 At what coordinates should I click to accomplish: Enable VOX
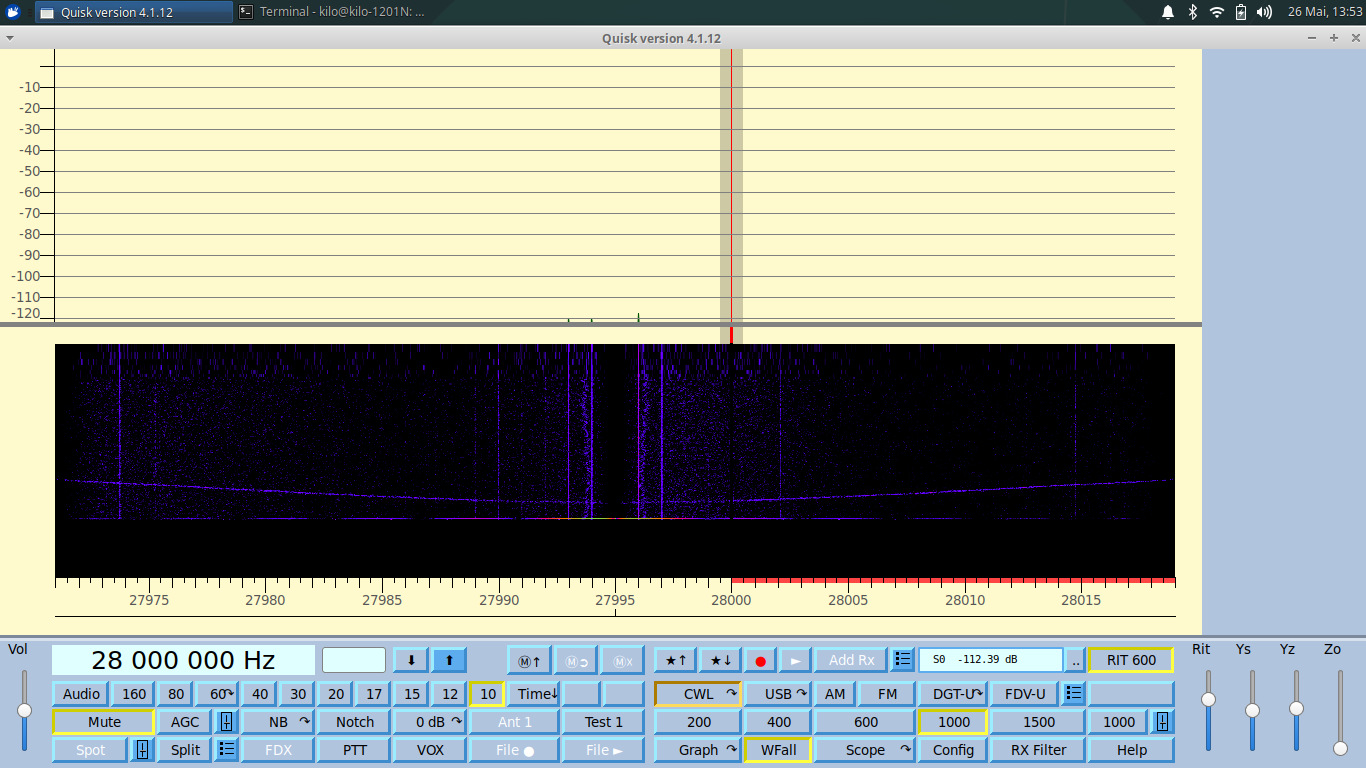431,750
